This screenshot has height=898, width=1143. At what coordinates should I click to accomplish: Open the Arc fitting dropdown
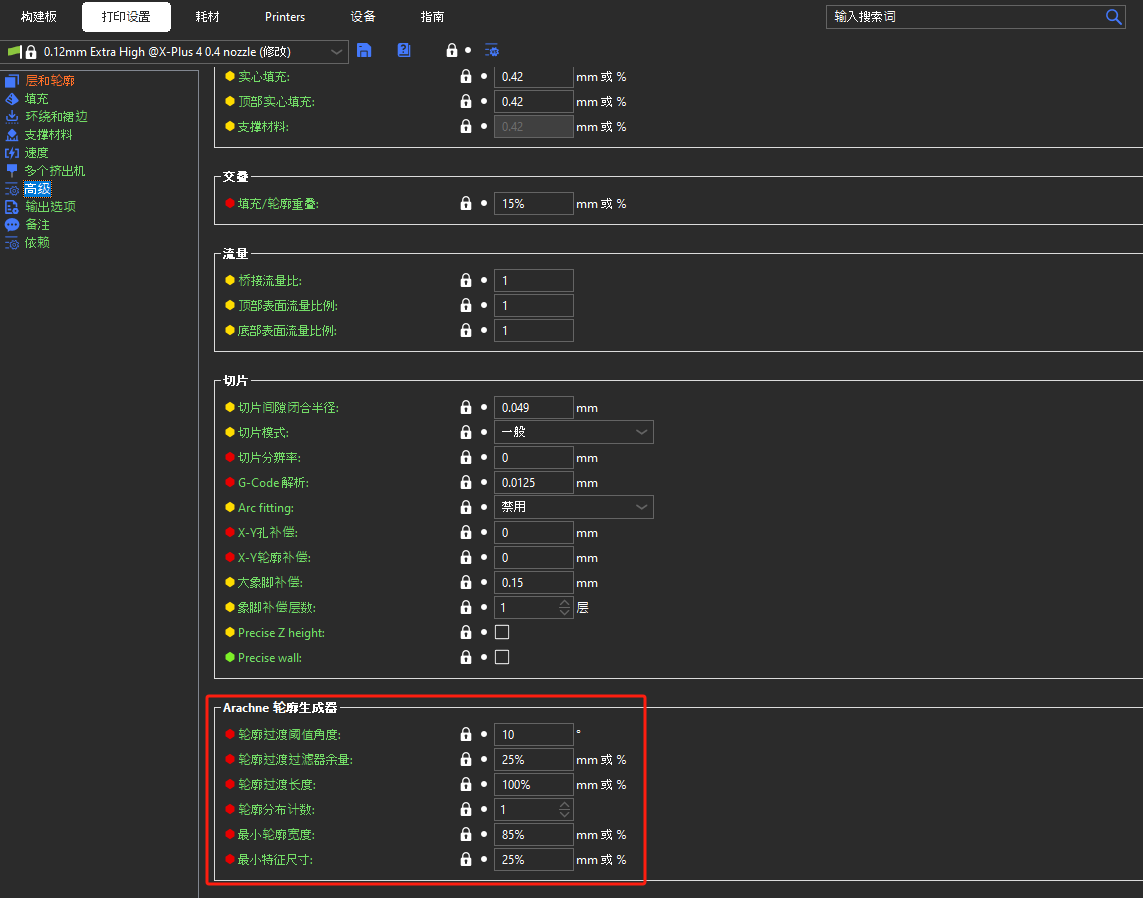[574, 507]
